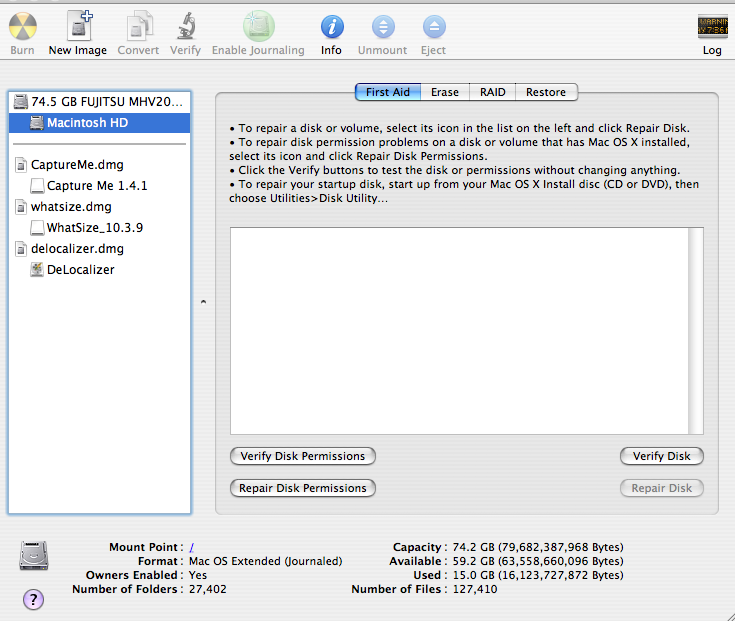This screenshot has height=621, width=735.
Task: Click the Owners Enabled value Yes
Action: [x=198, y=575]
